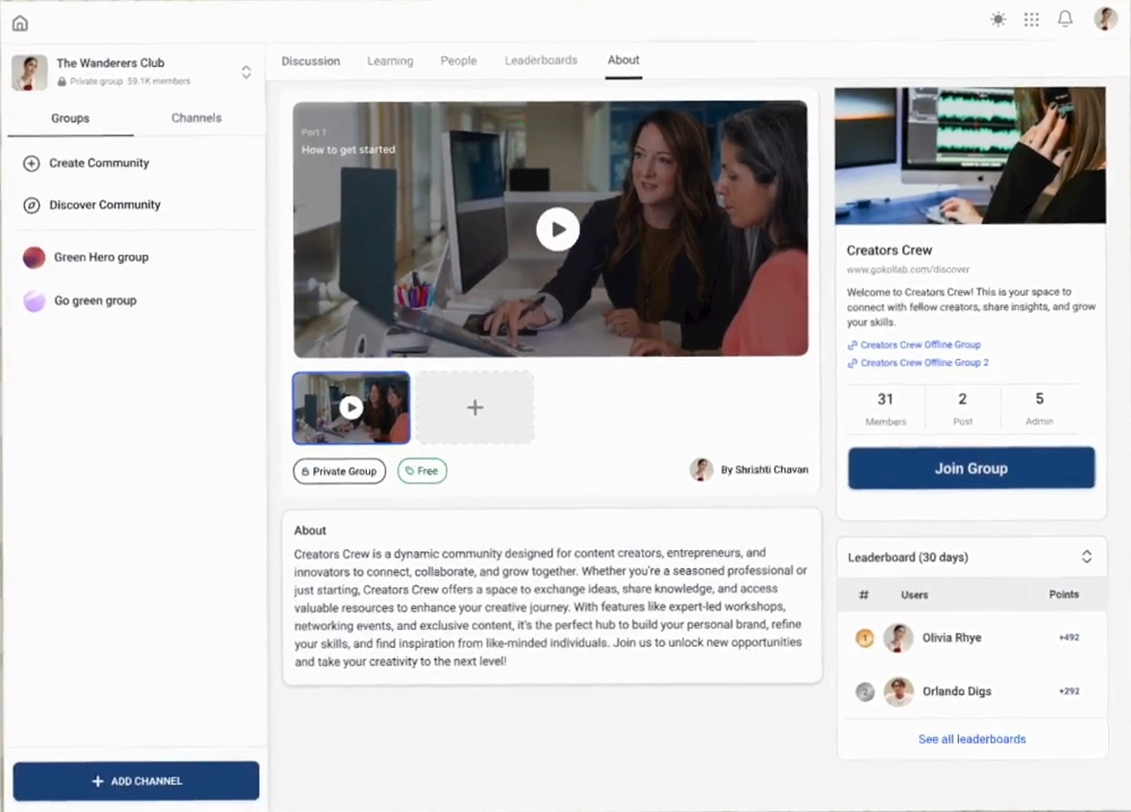Add new media with plus placeholder
Screen dimensions: 1131x812
coord(475,408)
